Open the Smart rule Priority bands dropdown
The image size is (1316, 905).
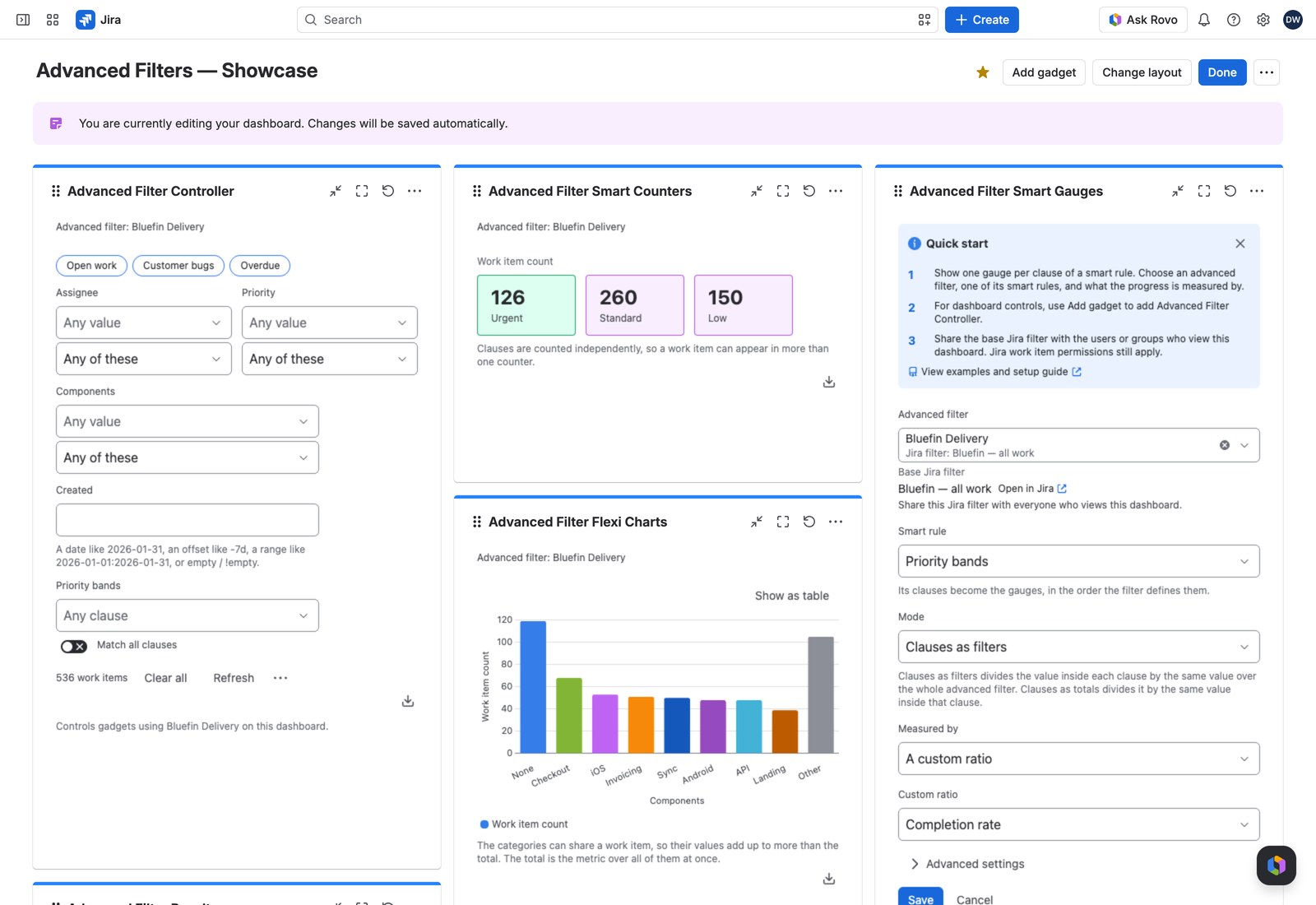(1078, 561)
